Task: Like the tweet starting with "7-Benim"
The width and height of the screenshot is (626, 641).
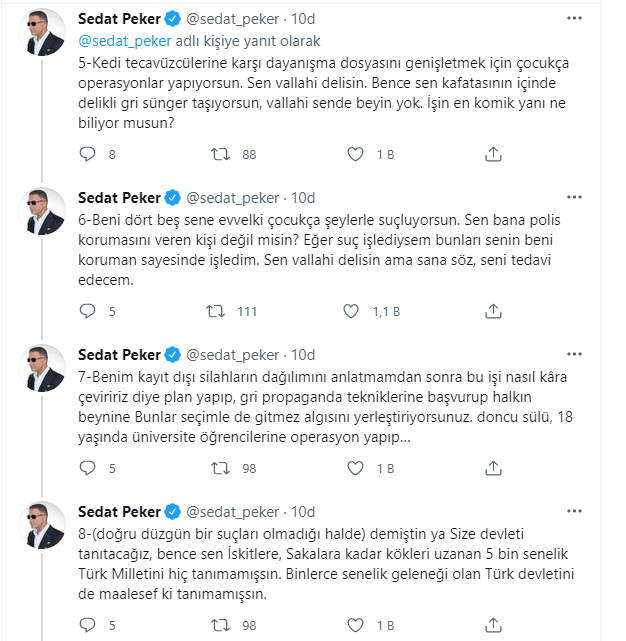Action: pyautogui.click(x=354, y=468)
